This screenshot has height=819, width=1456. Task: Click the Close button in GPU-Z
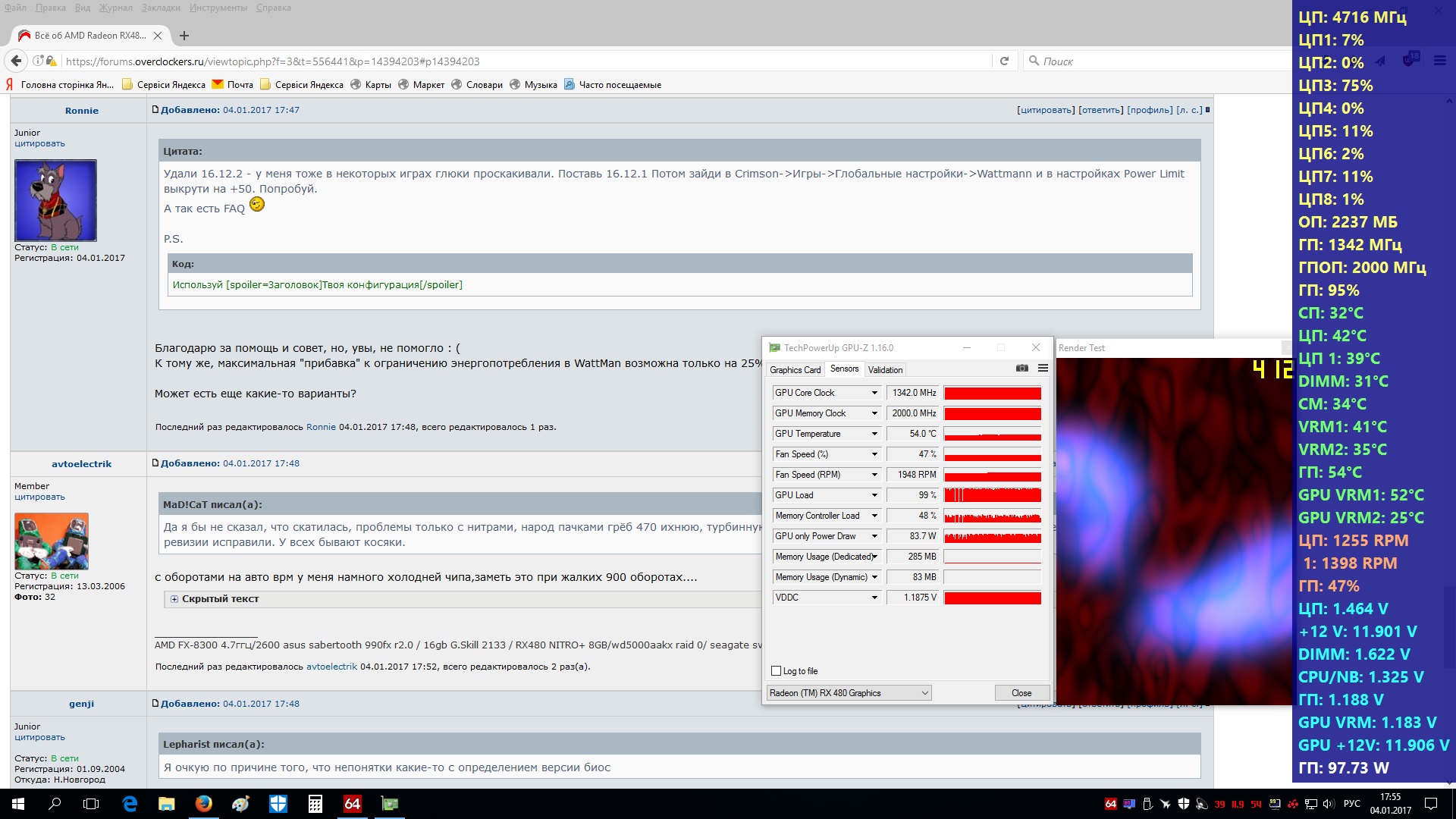(x=1021, y=693)
